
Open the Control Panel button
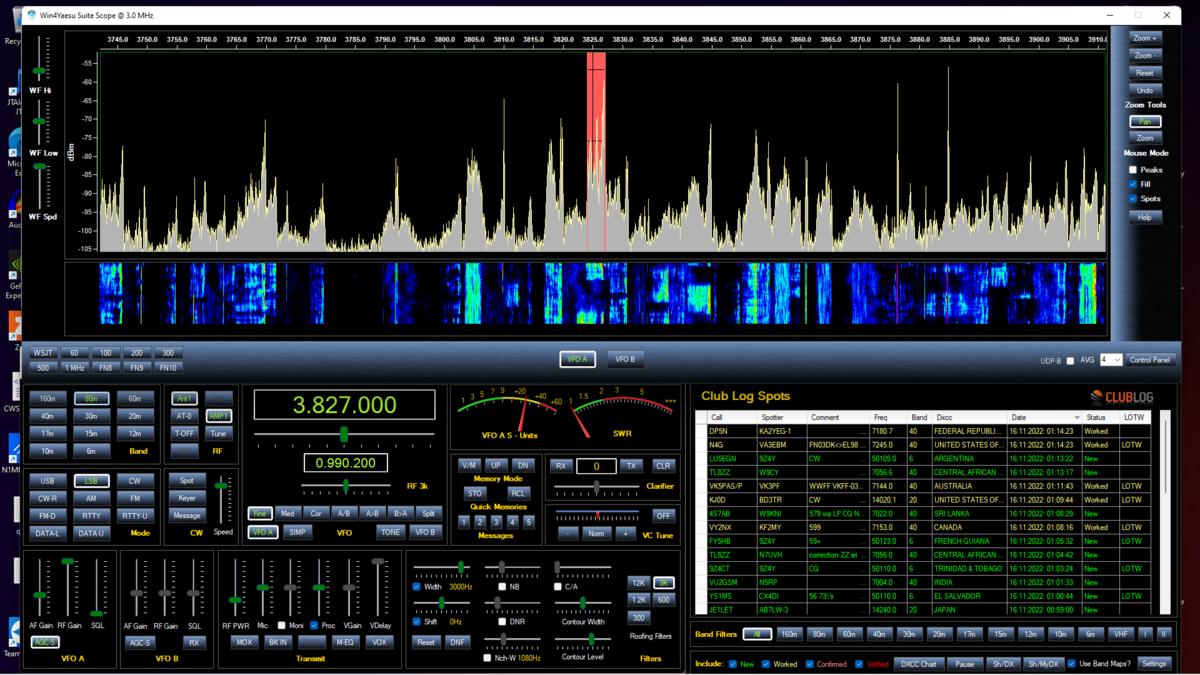(x=1151, y=359)
